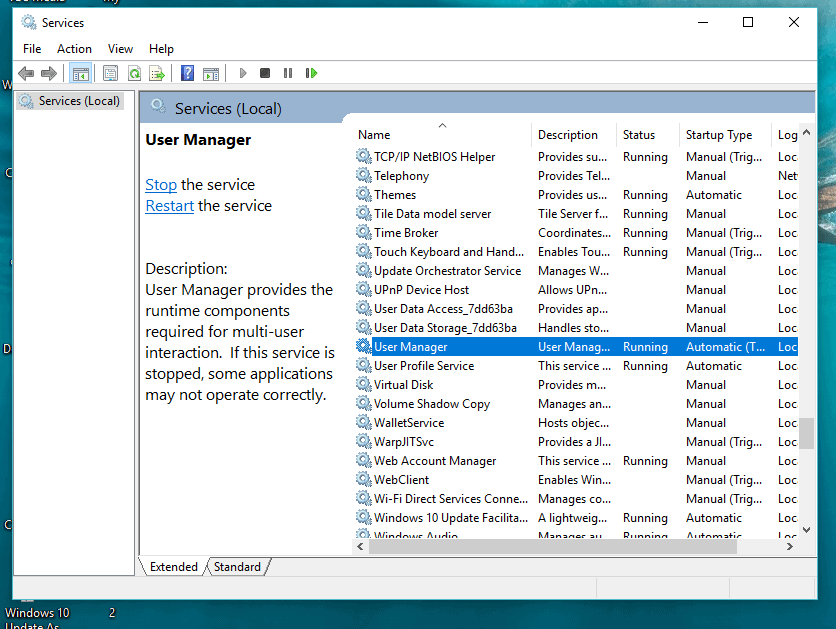The image size is (836, 629).
Task: Click the gear icon beside User Profile Service
Action: click(364, 365)
